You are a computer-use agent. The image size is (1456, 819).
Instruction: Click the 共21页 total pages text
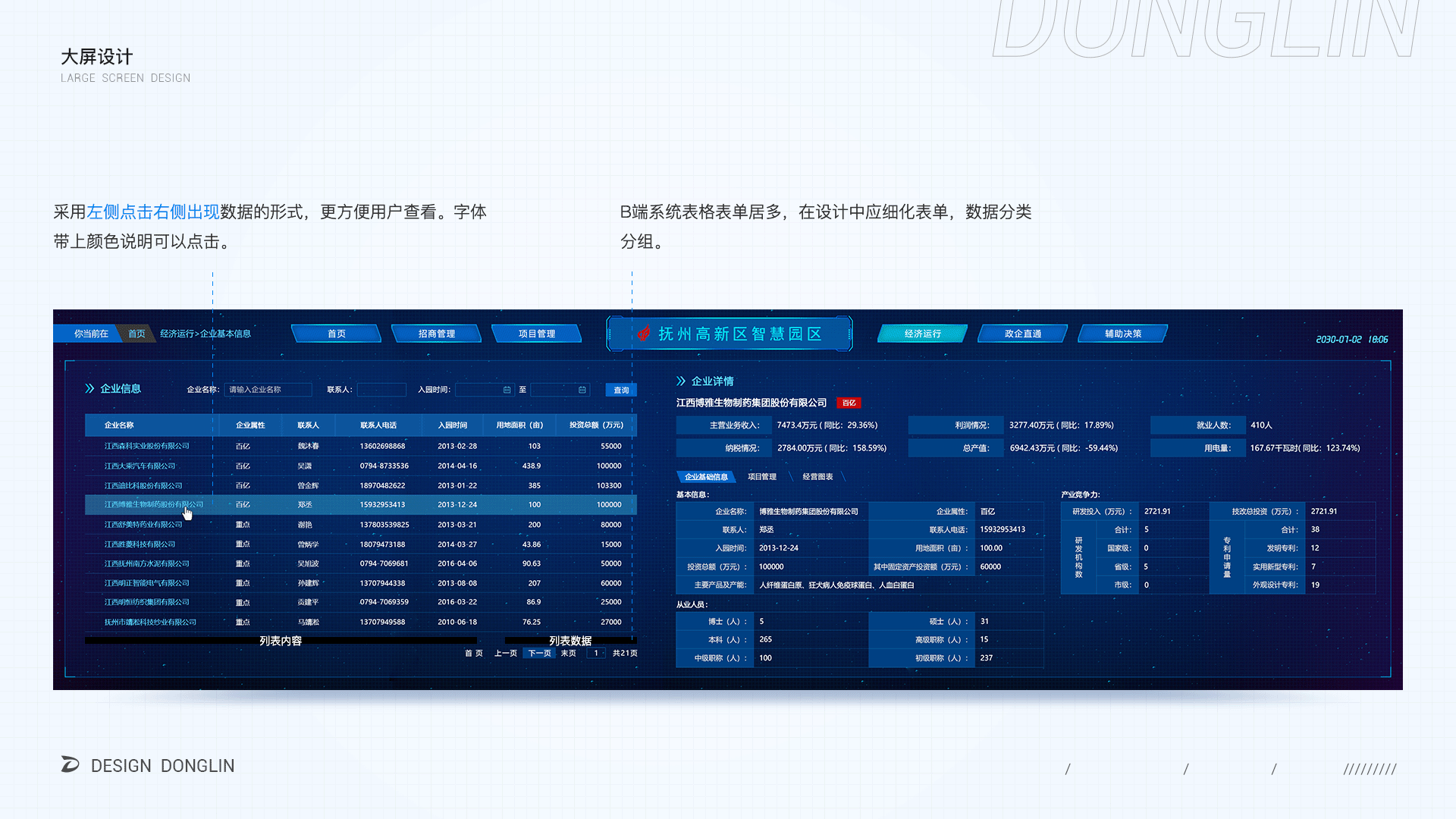[x=625, y=653]
